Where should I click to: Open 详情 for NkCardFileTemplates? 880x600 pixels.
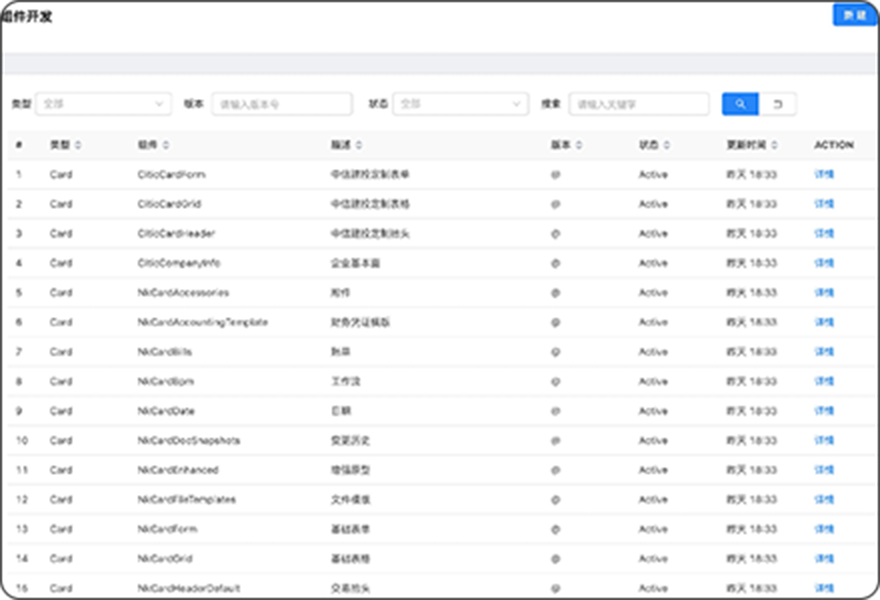824,499
